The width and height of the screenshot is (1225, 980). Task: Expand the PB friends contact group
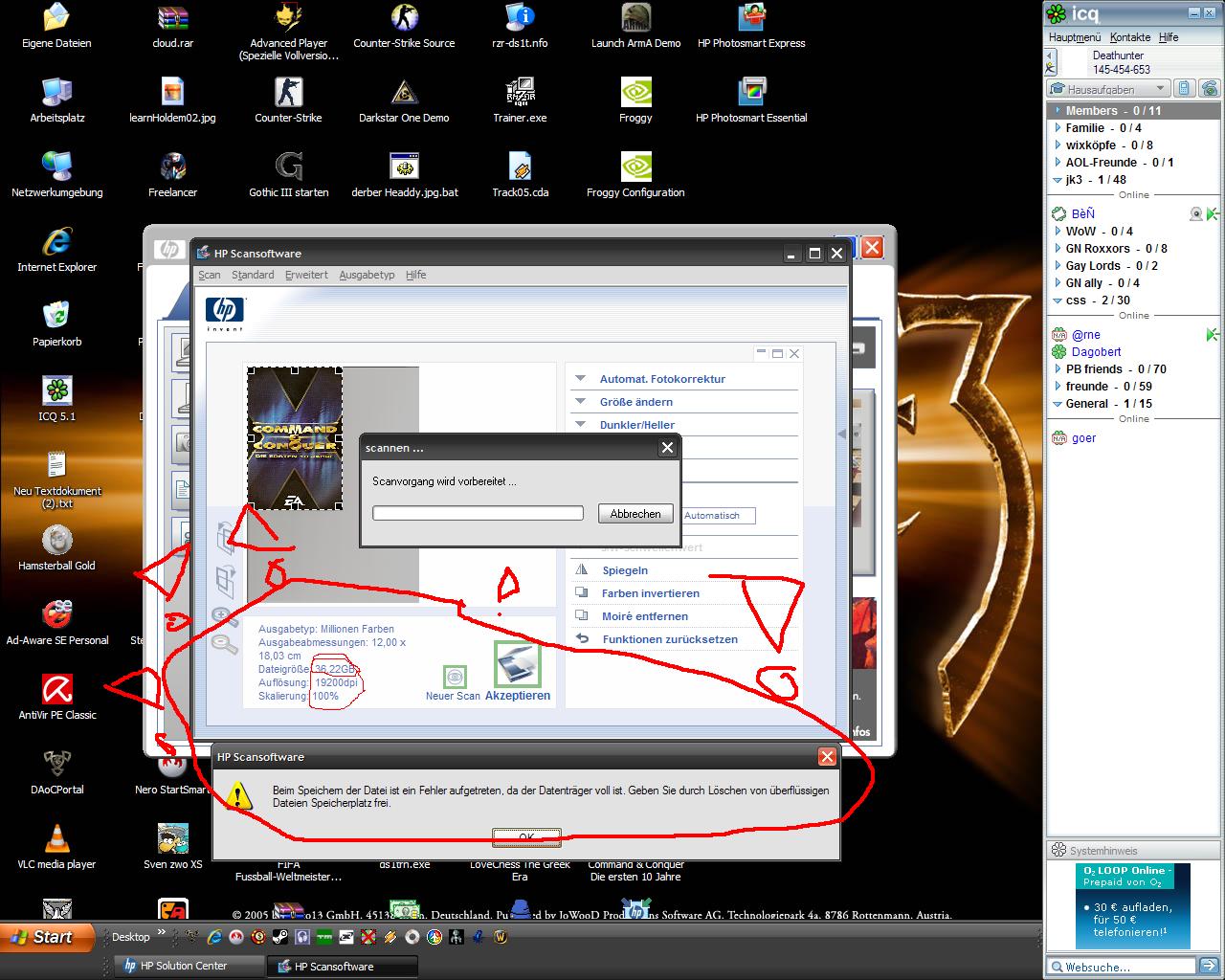[x=1058, y=368]
